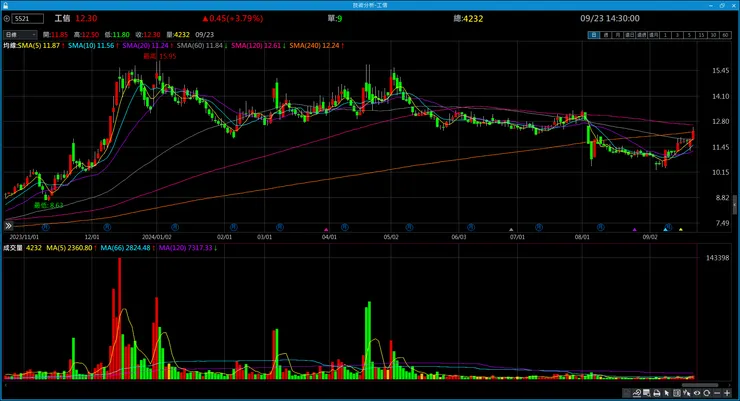
Task: Switch to the 月 monthly period button
Action: click(617, 35)
